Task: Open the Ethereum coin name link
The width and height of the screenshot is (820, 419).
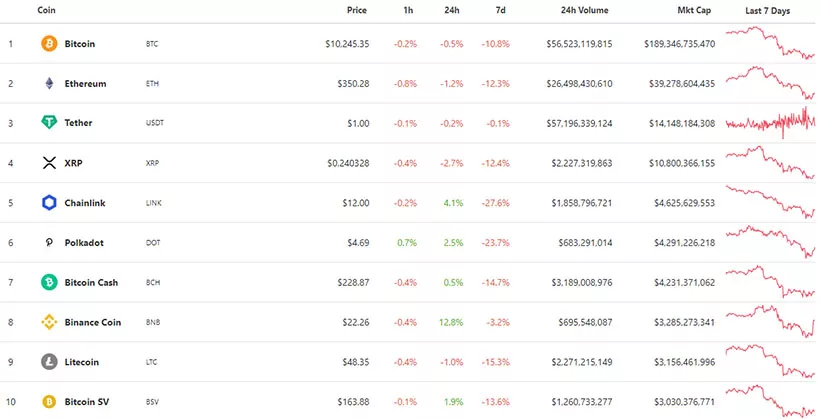Action: (x=85, y=84)
